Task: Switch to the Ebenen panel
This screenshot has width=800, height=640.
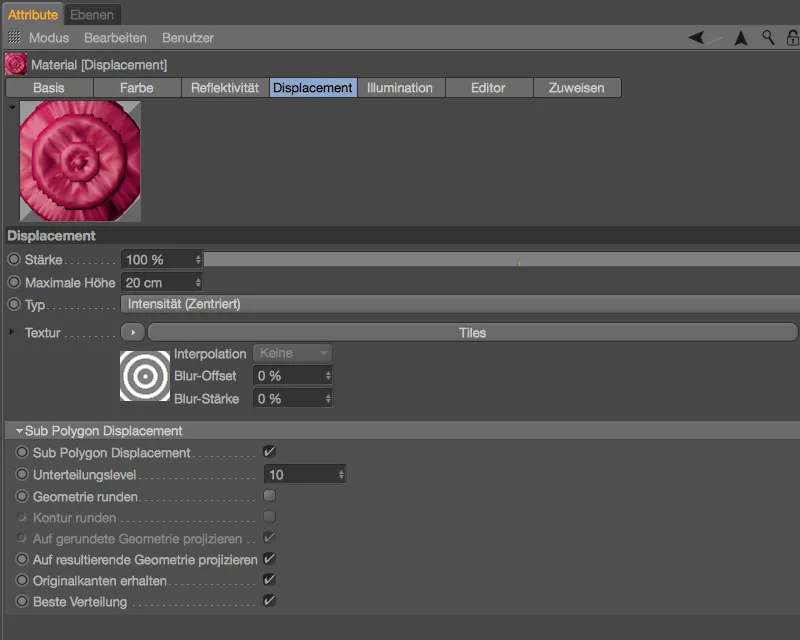Action: (93, 14)
